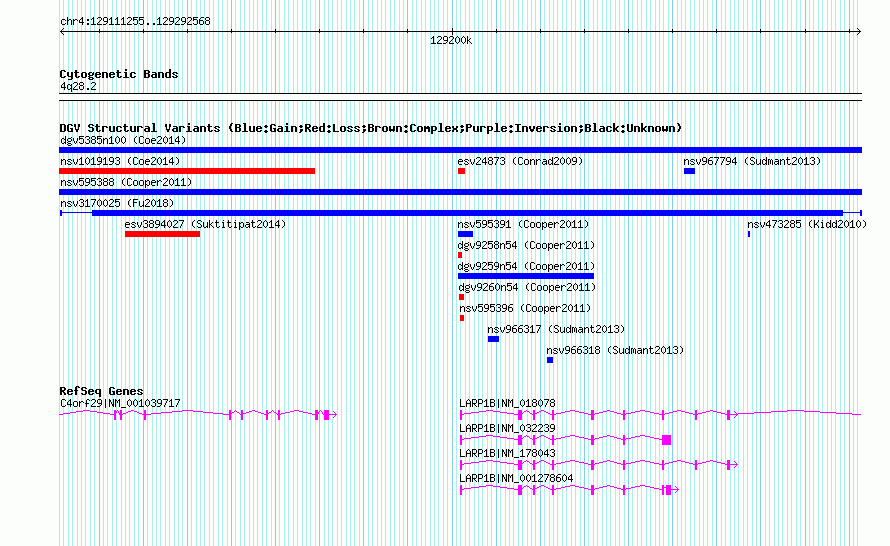890x546 pixels.
Task: Open the dgv9260n54 (Cooper2011) label
Action: coord(527,287)
